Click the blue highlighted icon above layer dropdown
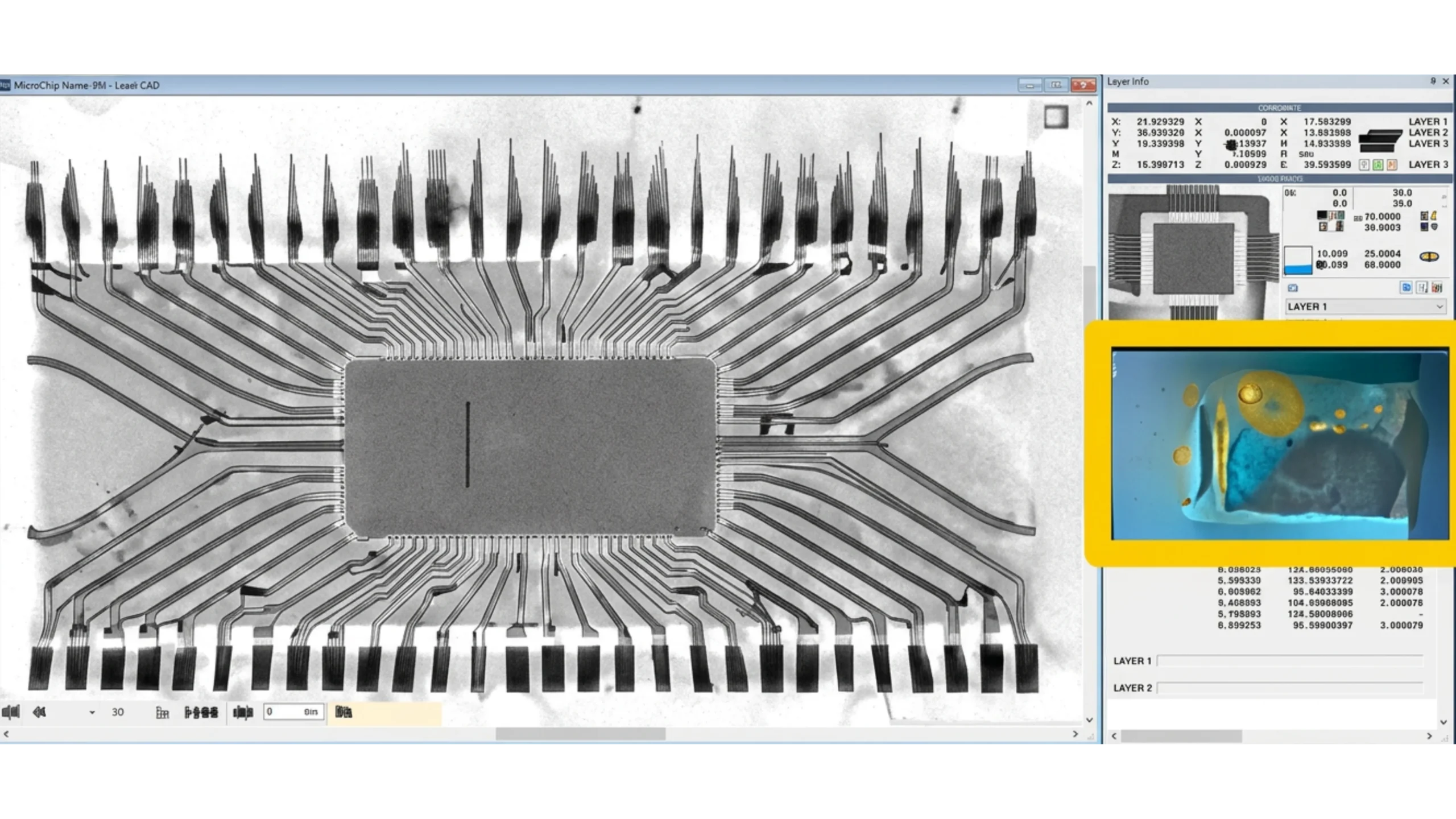Screen dimensions: 1456x819 point(1407,287)
